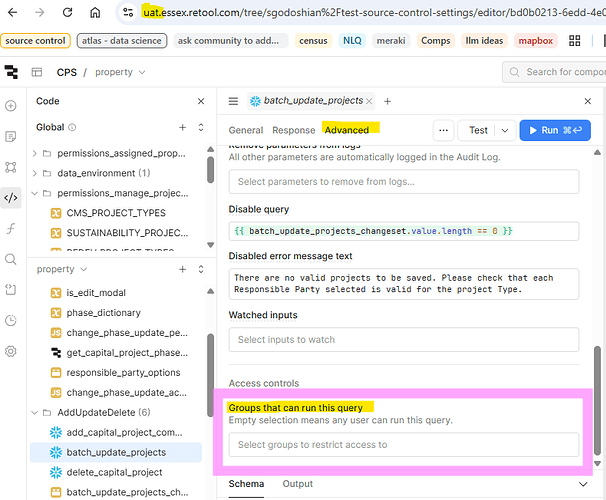Add new tab next to batch_update_projects

(x=388, y=101)
